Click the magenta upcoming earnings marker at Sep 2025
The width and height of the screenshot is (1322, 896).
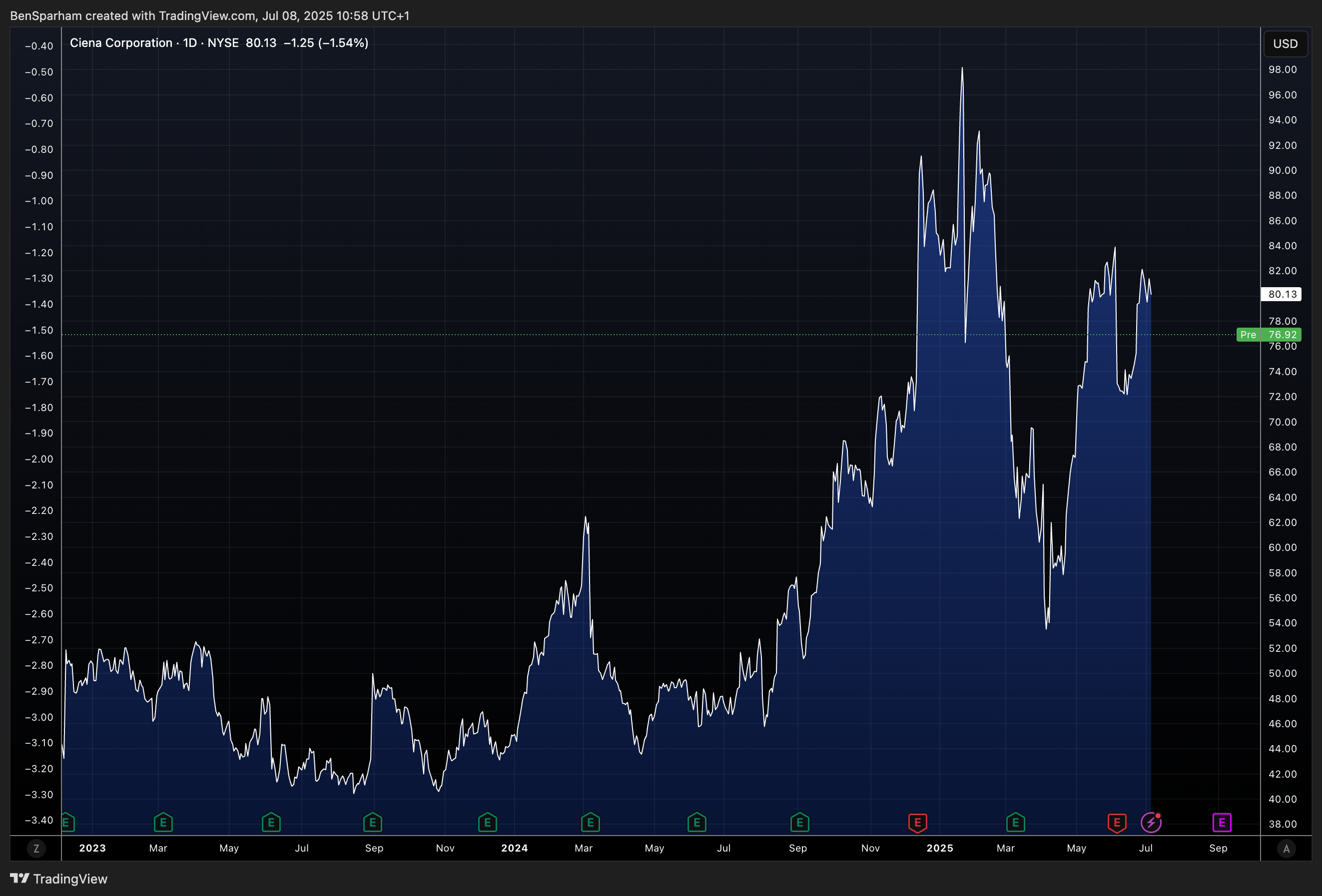[x=1222, y=822]
